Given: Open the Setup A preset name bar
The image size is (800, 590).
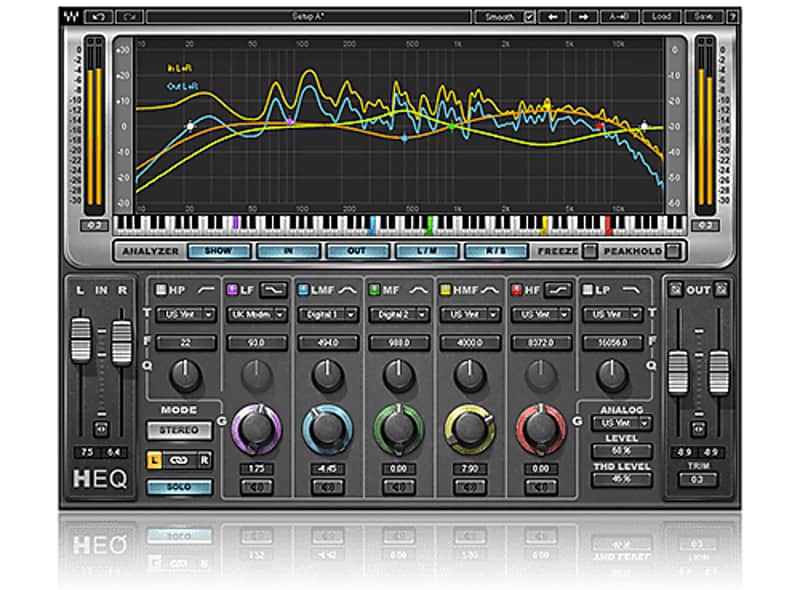Looking at the screenshot, I should (308, 17).
